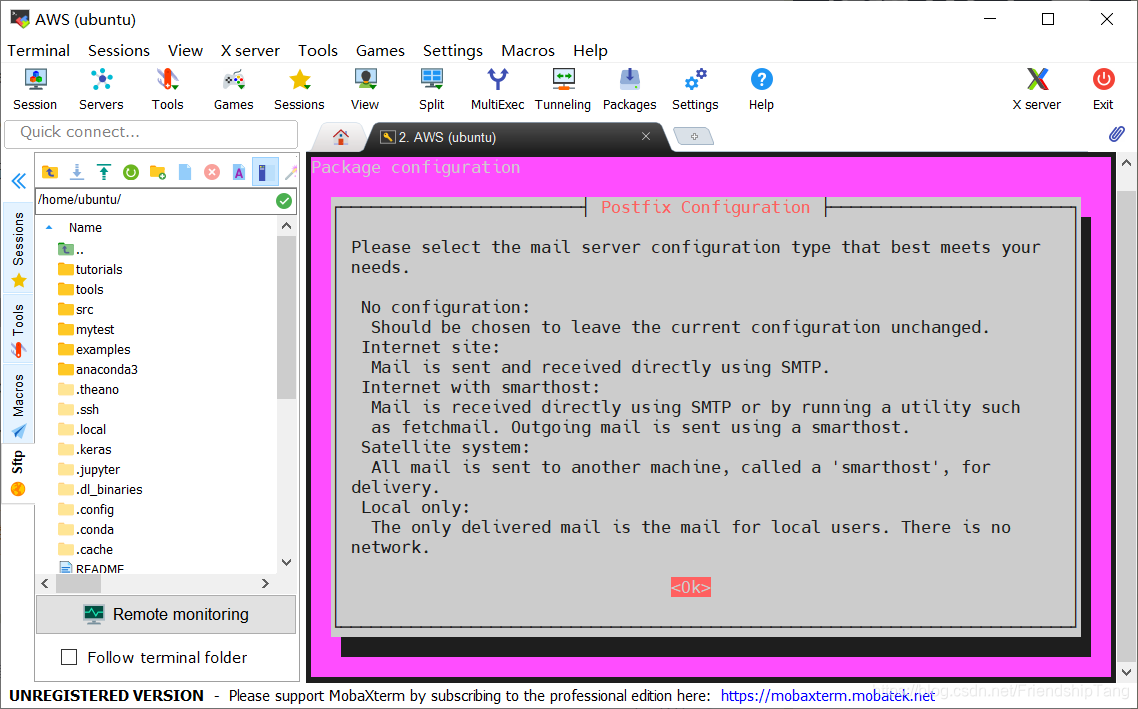Screen dimensions: 1138x709
Task: Click the /home/ubuntu/ path field
Action: coord(155,200)
